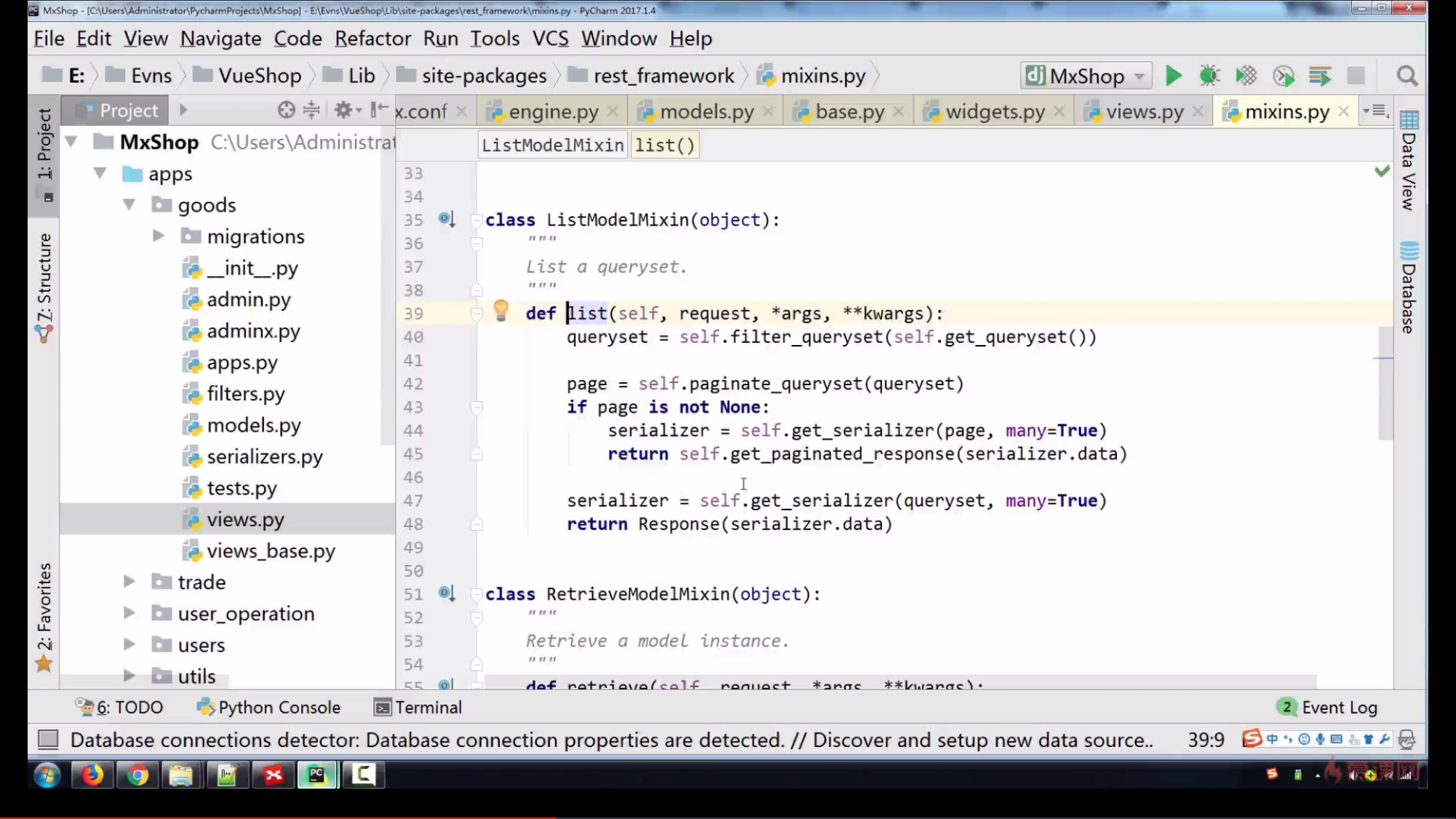Open the Event Log
This screenshot has width=1456, height=819.
1328,707
